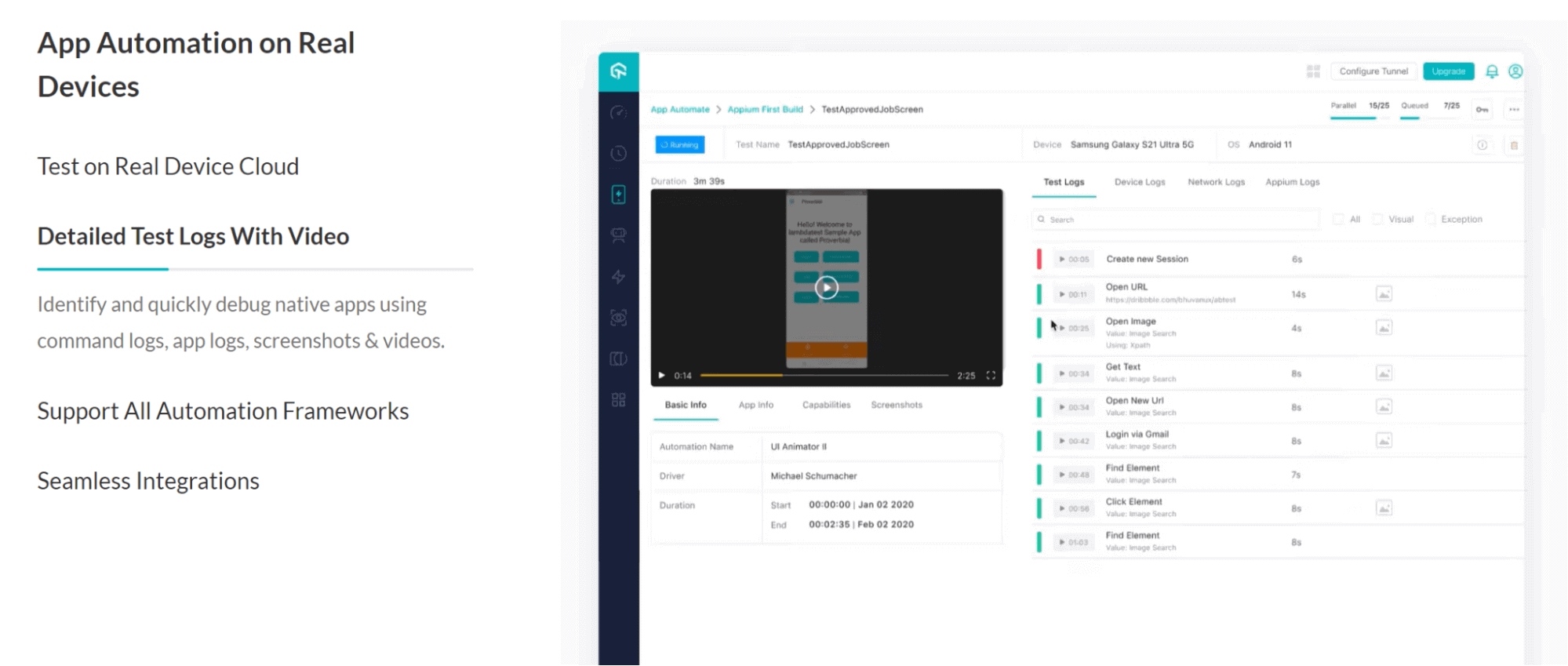Jump to 00:11 Open URL timestamp
The height and width of the screenshot is (666, 1568).
tap(1074, 295)
